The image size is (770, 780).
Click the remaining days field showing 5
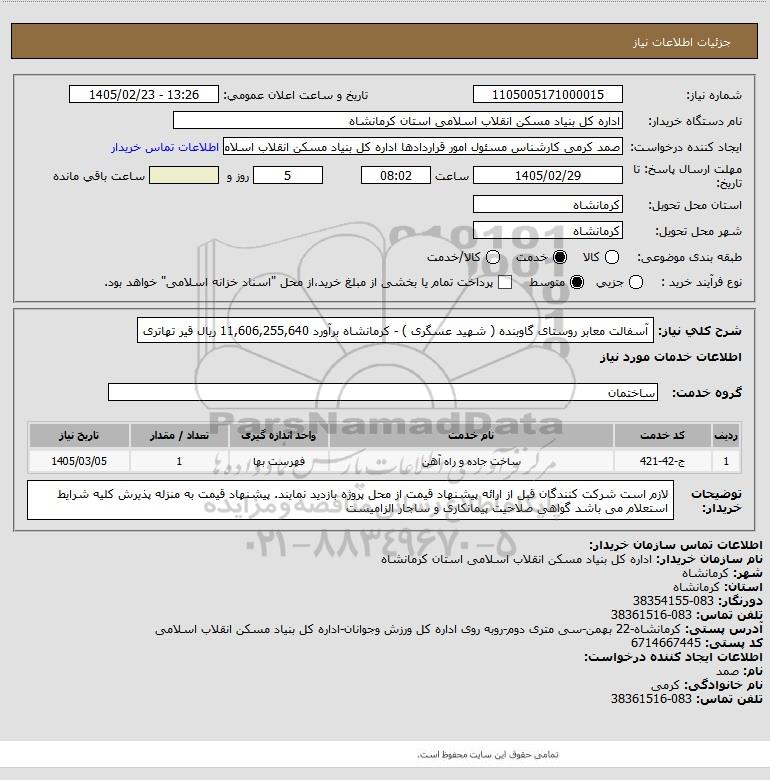pos(288,176)
